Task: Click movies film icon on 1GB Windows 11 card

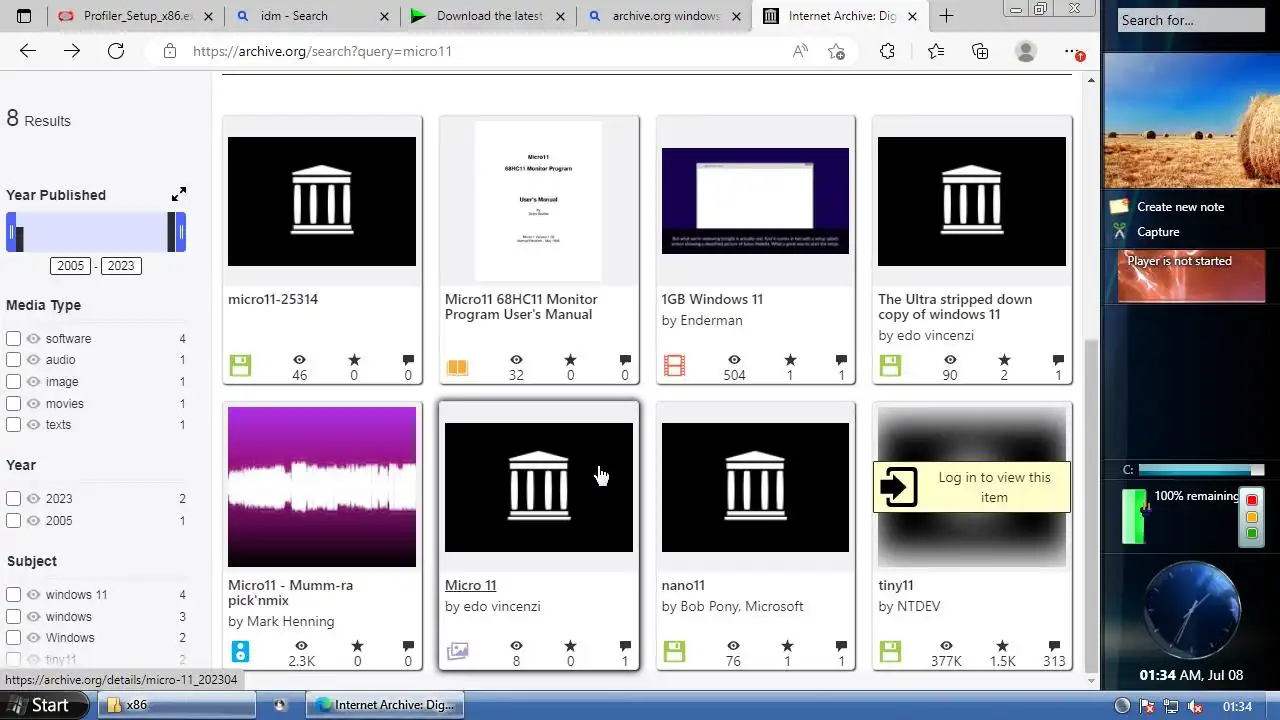Action: [x=674, y=365]
